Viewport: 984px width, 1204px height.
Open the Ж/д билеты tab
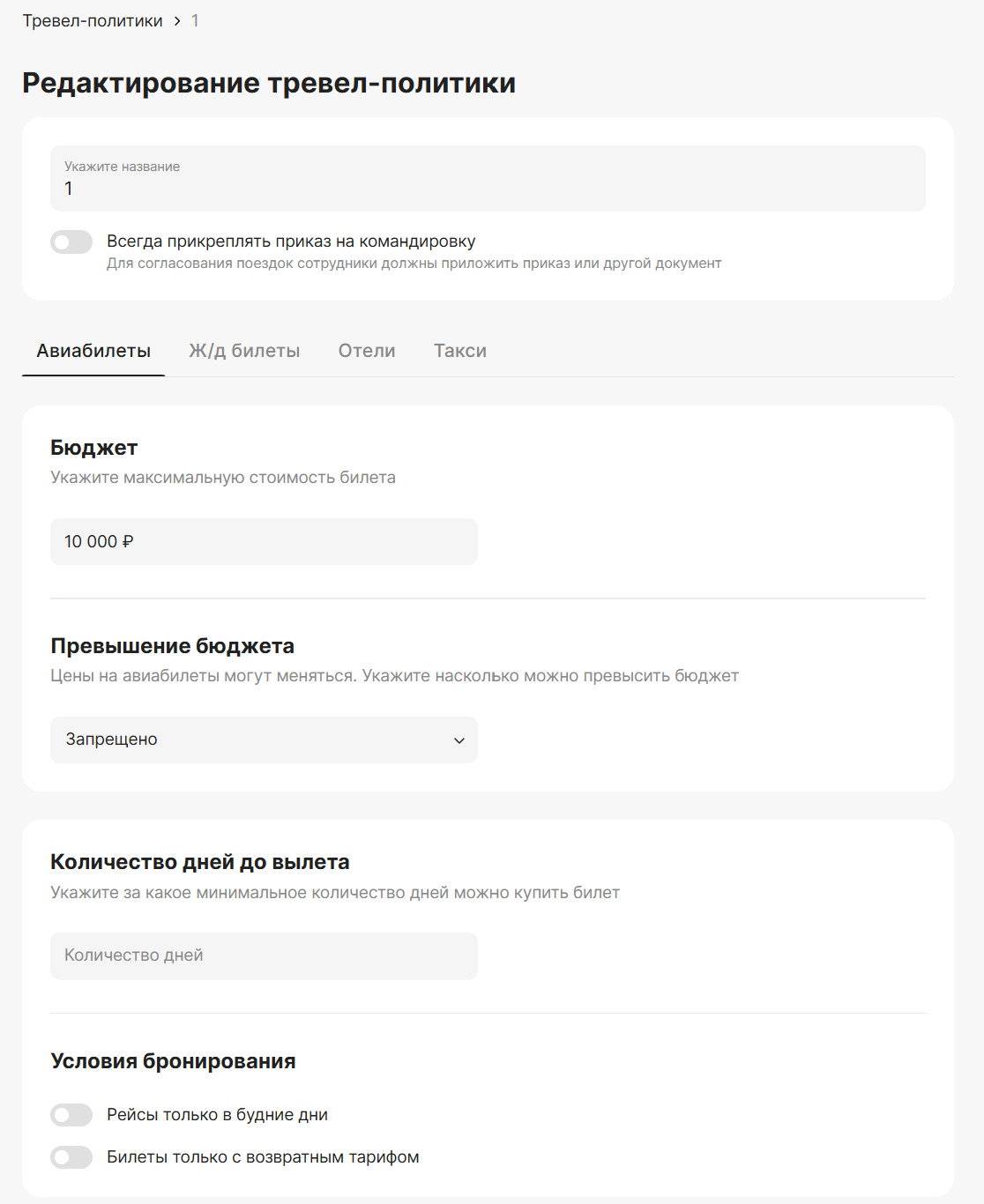pos(244,351)
